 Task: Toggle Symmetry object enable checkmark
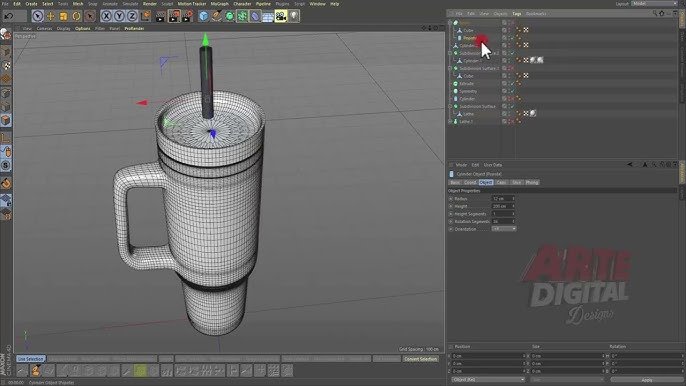pyautogui.click(x=513, y=91)
